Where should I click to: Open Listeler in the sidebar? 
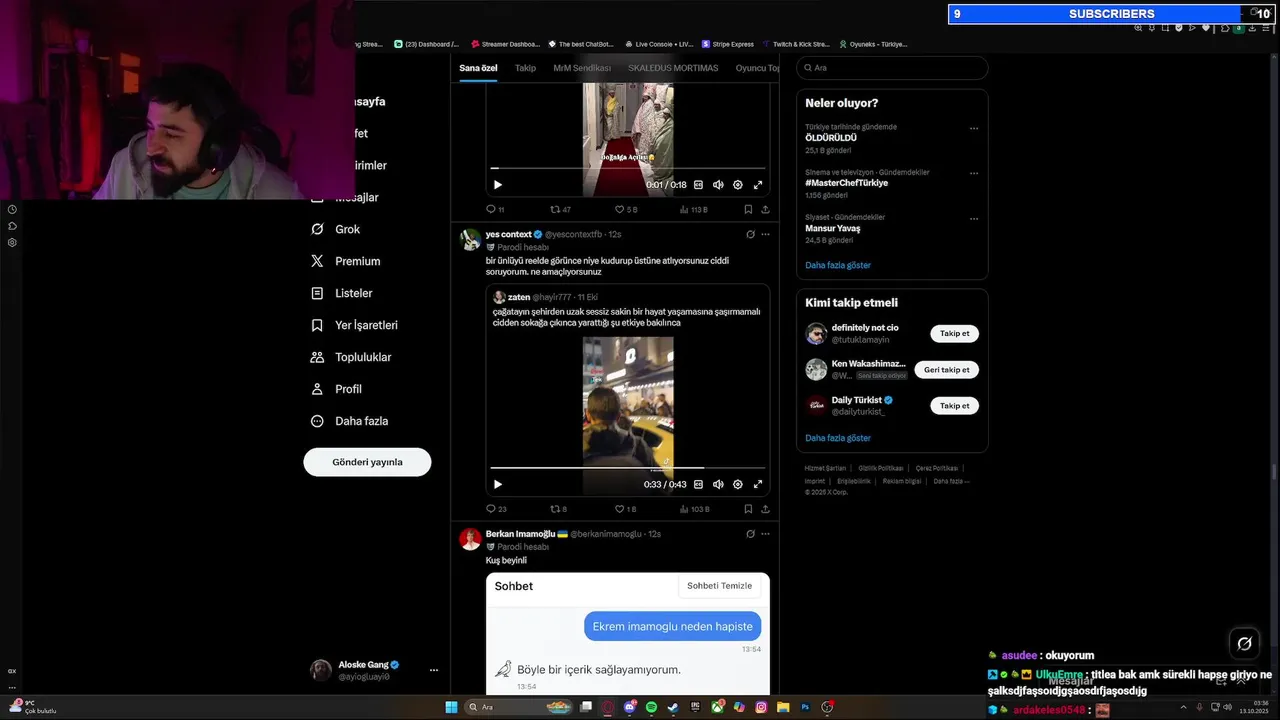(x=342, y=293)
